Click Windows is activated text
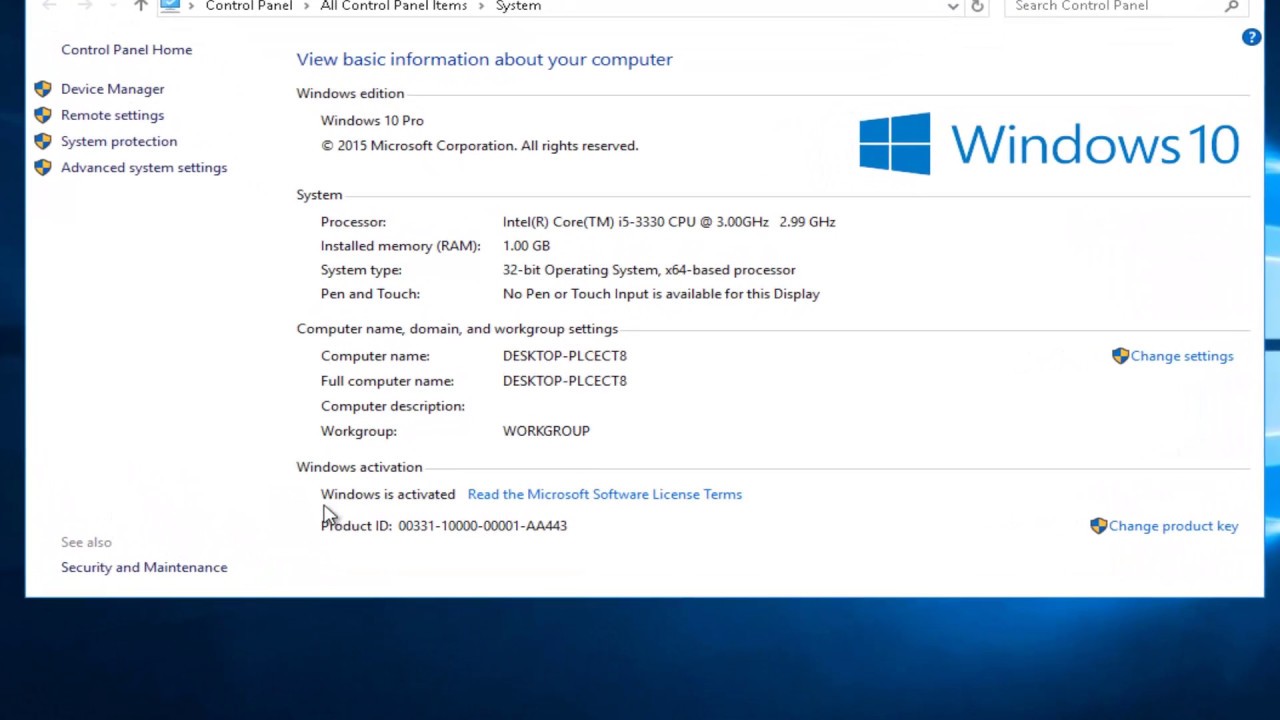The image size is (1280, 720). click(x=388, y=494)
